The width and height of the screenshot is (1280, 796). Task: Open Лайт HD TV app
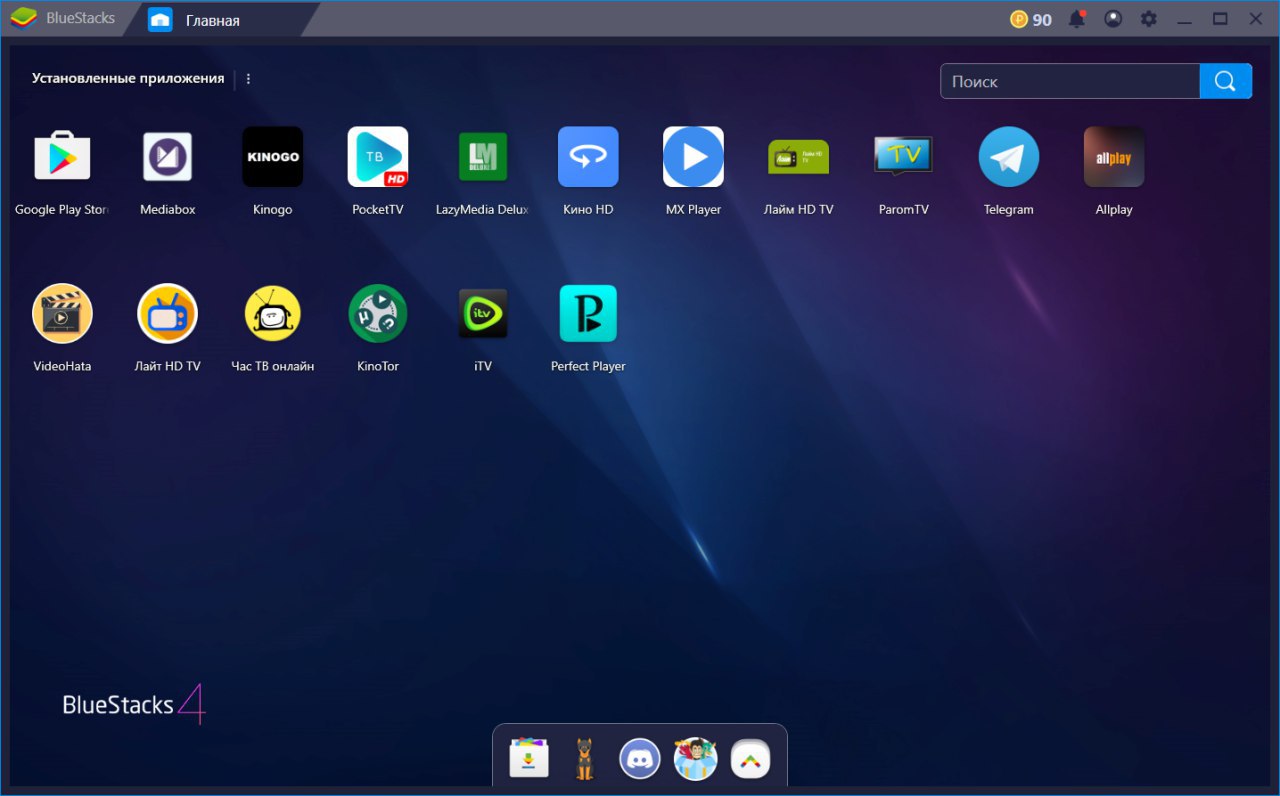pyautogui.click(x=167, y=314)
